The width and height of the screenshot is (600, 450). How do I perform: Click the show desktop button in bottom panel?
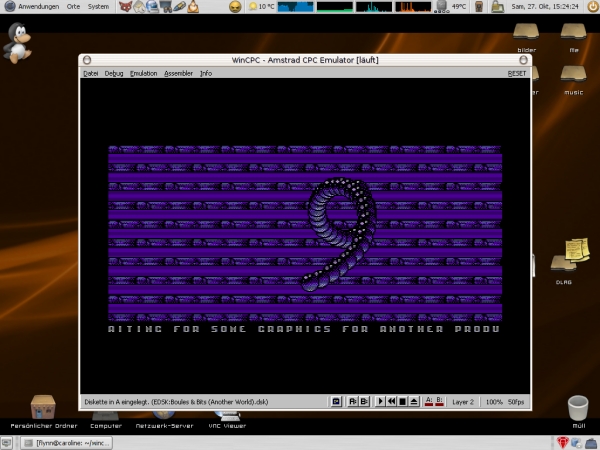pyautogui.click(x=7, y=443)
